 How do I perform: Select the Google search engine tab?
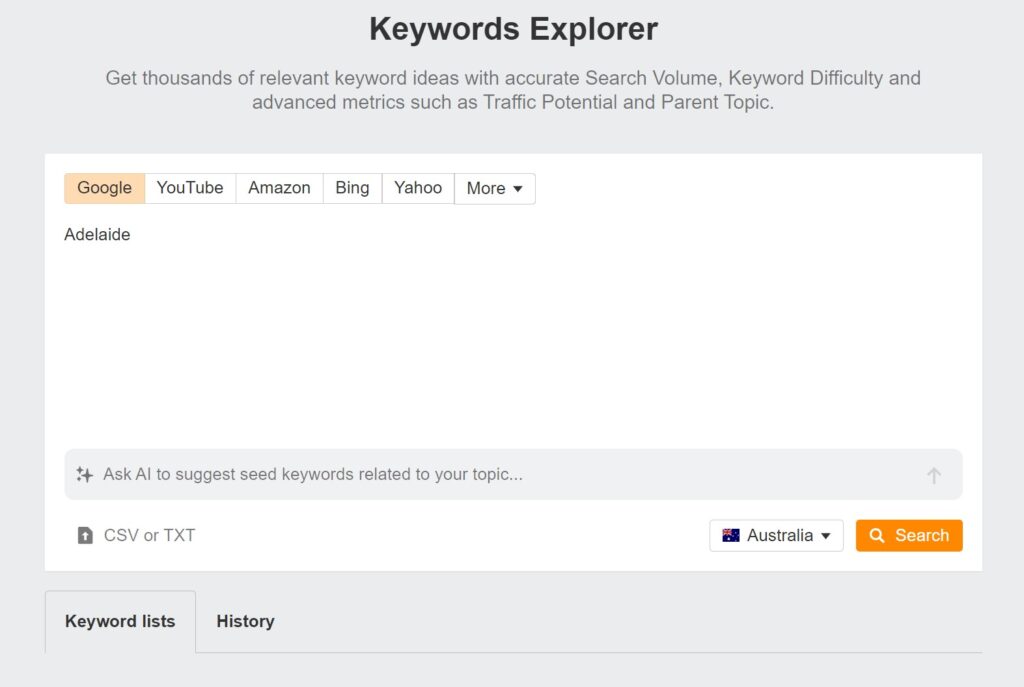[x=104, y=188]
